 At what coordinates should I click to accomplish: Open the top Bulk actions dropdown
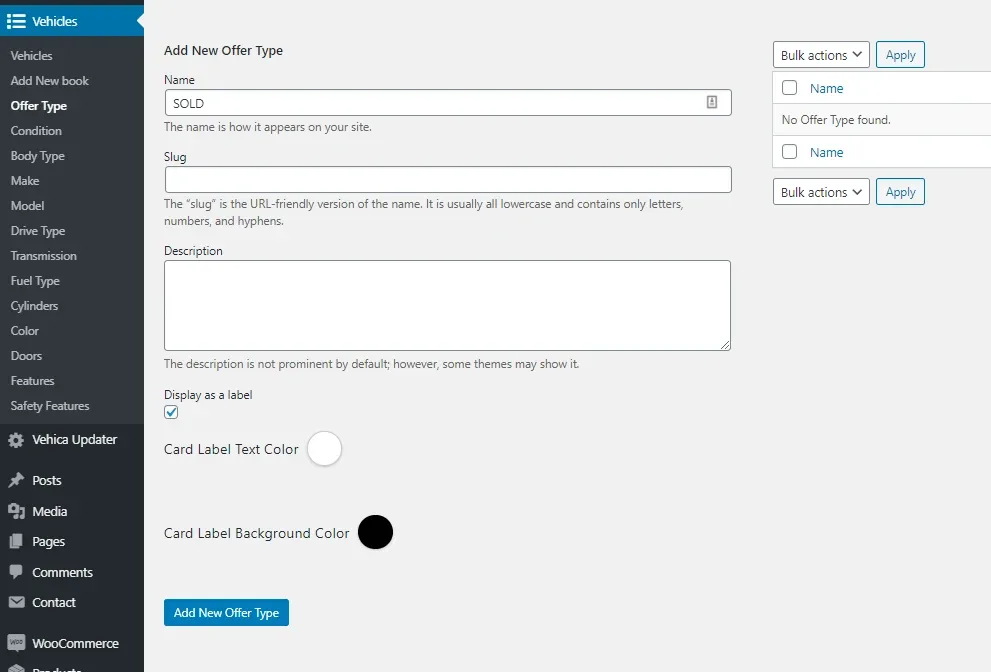tap(821, 55)
